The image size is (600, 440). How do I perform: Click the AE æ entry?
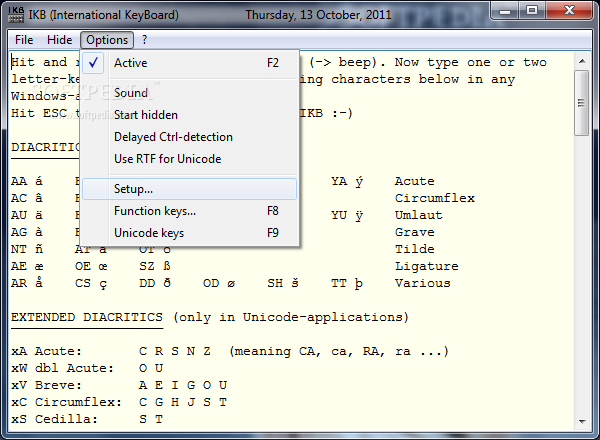tap(27, 266)
